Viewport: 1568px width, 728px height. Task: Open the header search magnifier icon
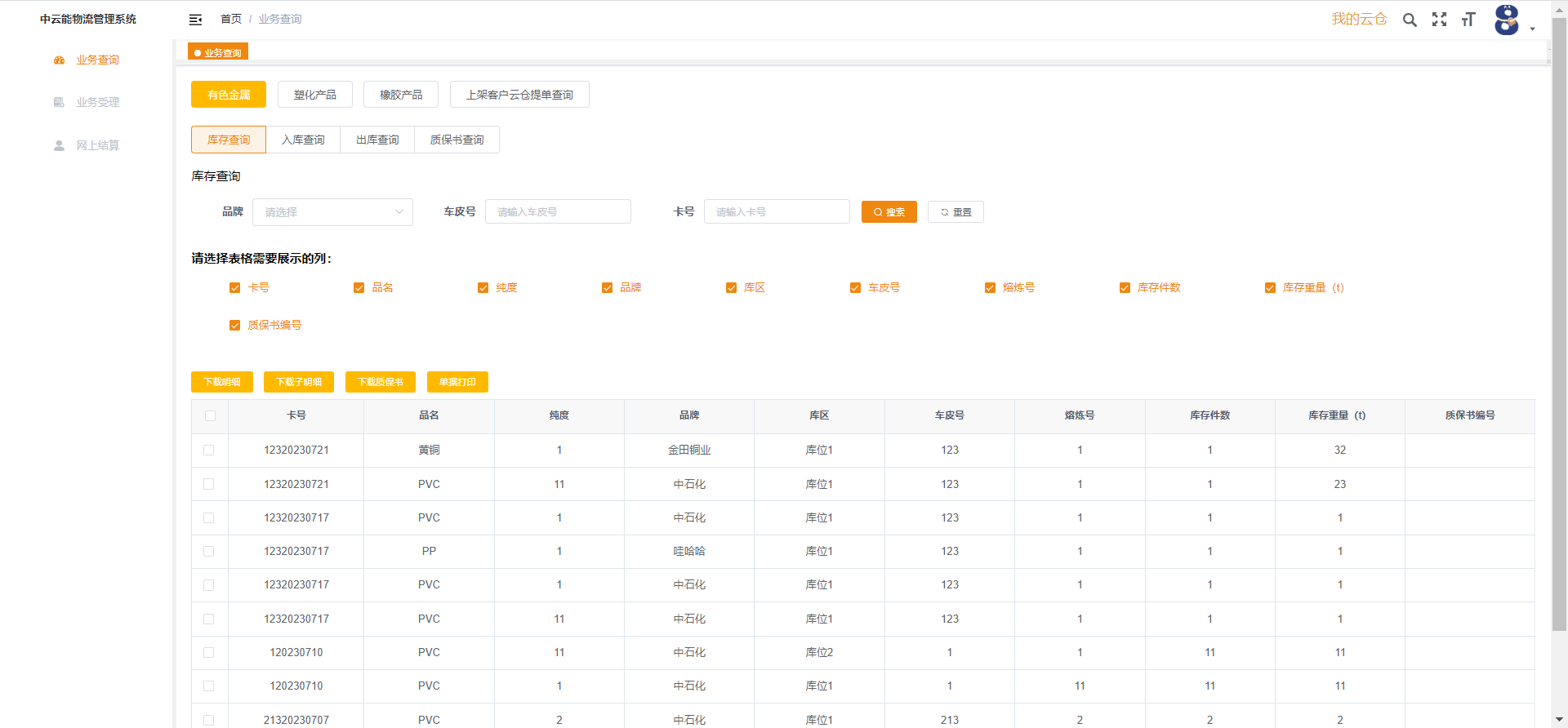coord(1410,20)
